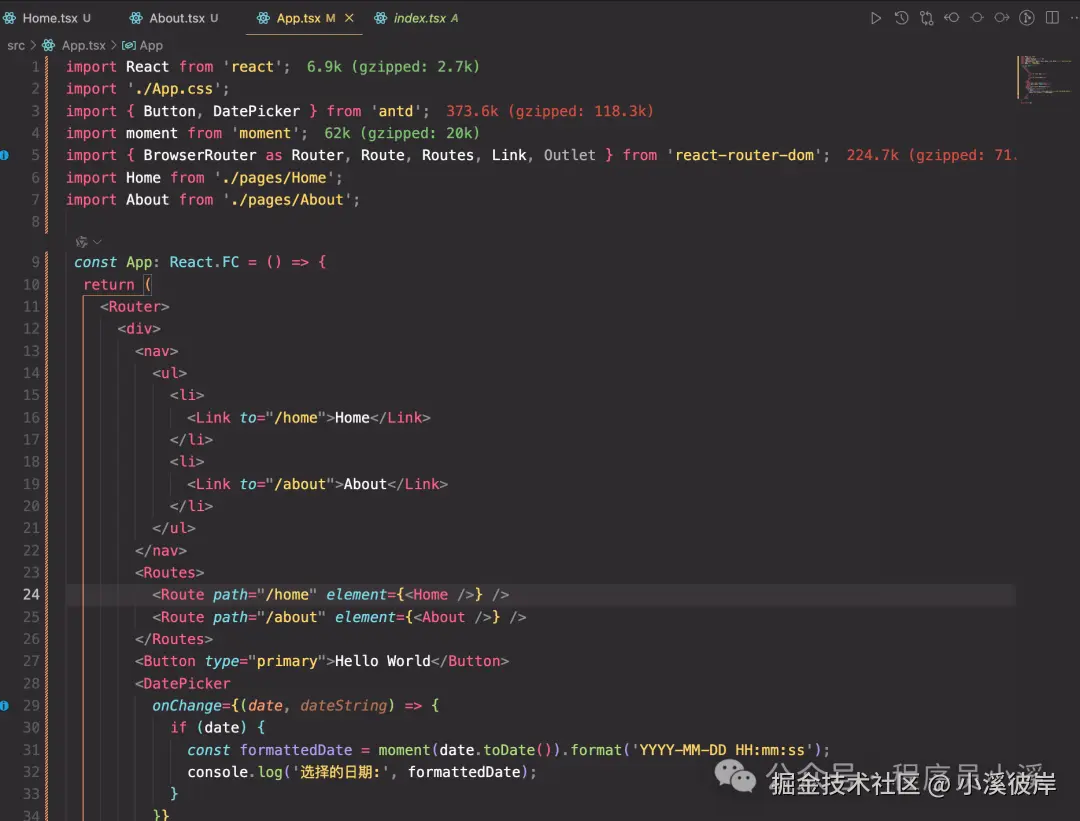Open the More Actions ellipsis menu
This screenshot has width=1080, height=821.
[1073, 18]
